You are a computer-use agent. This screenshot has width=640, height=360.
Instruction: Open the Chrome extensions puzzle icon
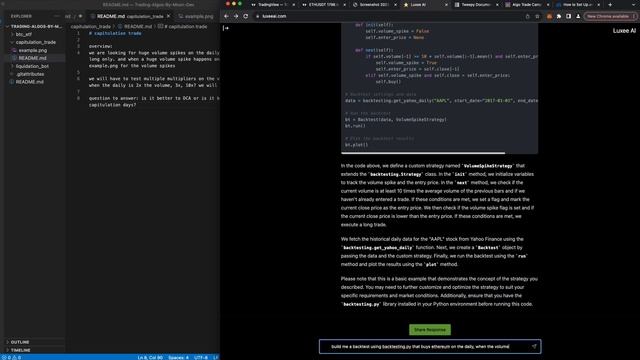coord(559,16)
